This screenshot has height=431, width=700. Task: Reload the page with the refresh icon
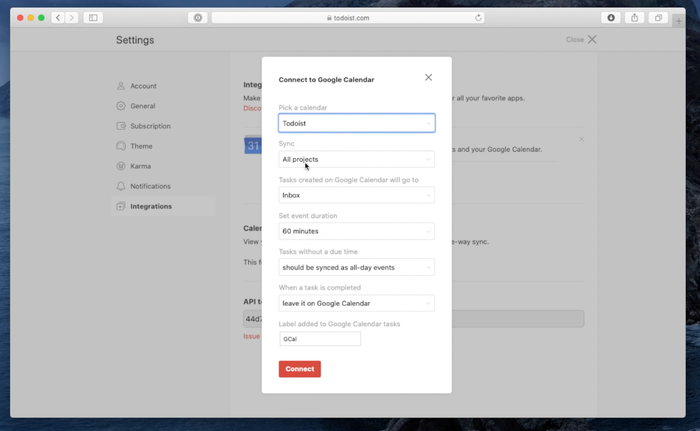coord(478,17)
